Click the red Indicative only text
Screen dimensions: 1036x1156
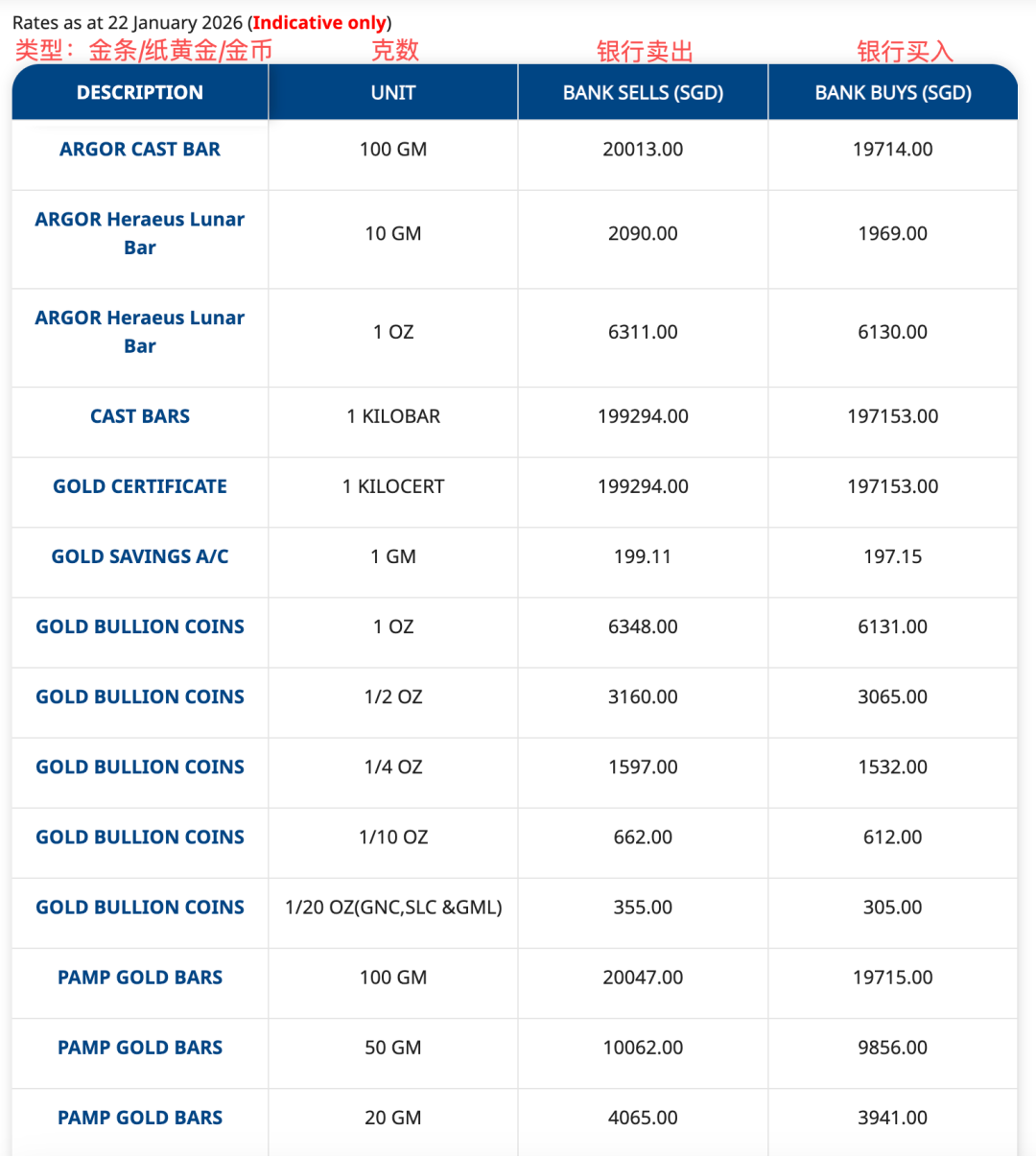coord(319,23)
